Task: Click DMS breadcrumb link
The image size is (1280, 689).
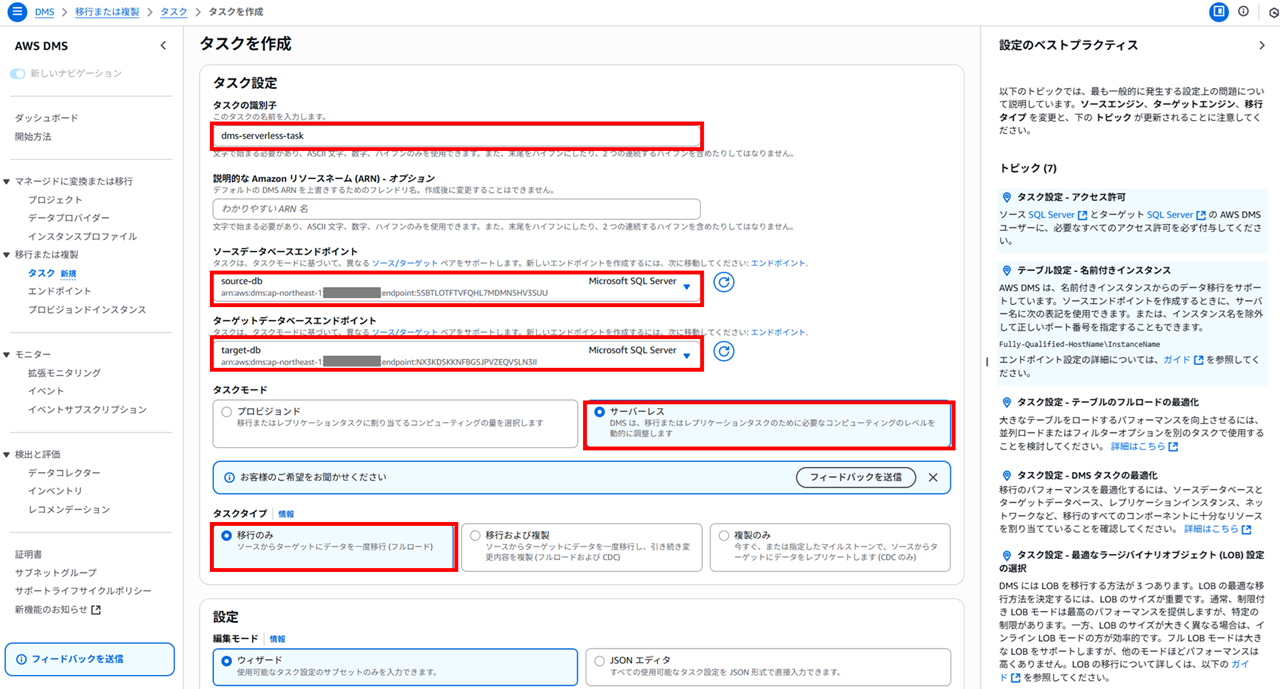Action: coord(44,12)
